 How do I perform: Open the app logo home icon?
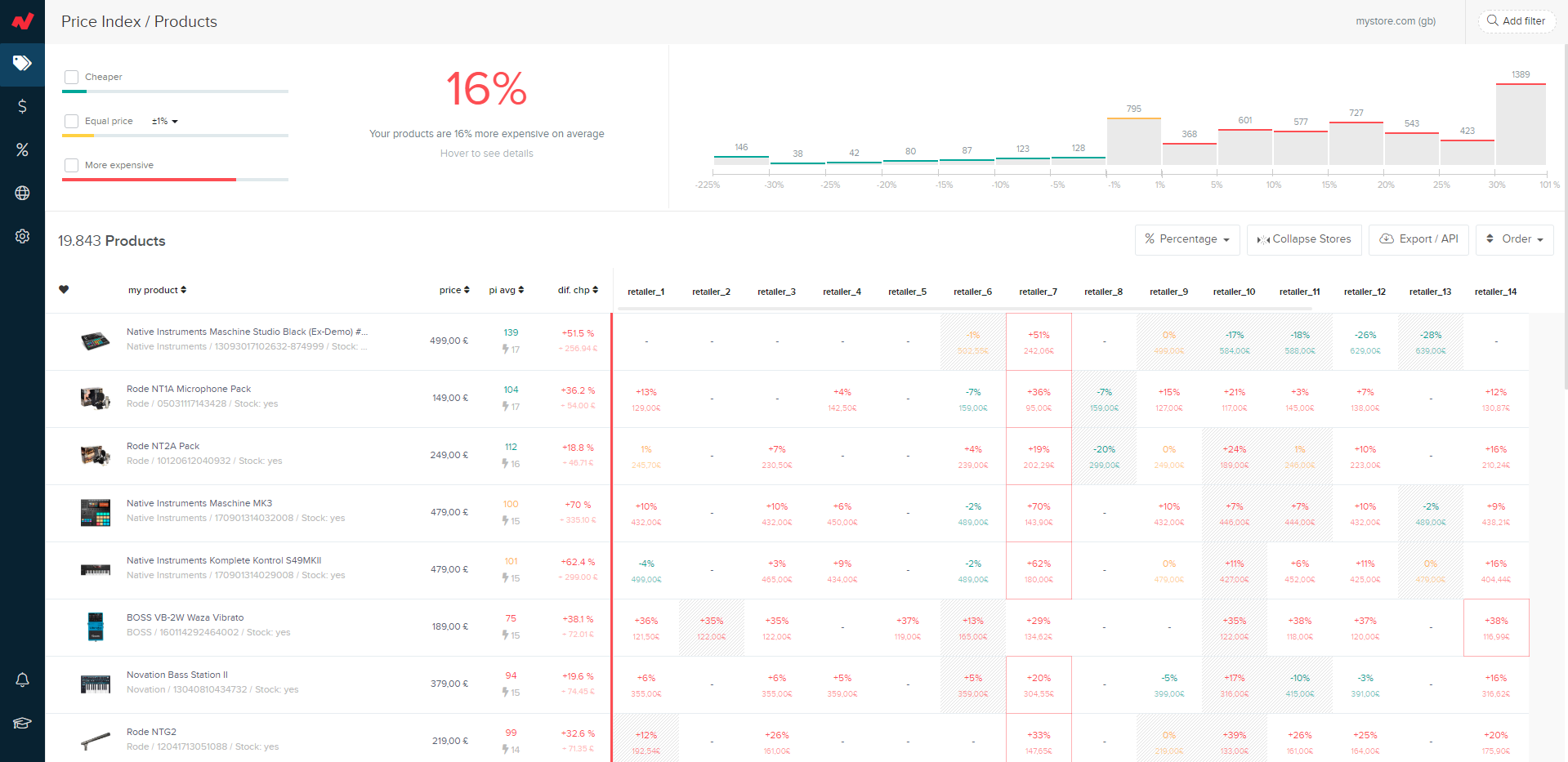coord(22,21)
